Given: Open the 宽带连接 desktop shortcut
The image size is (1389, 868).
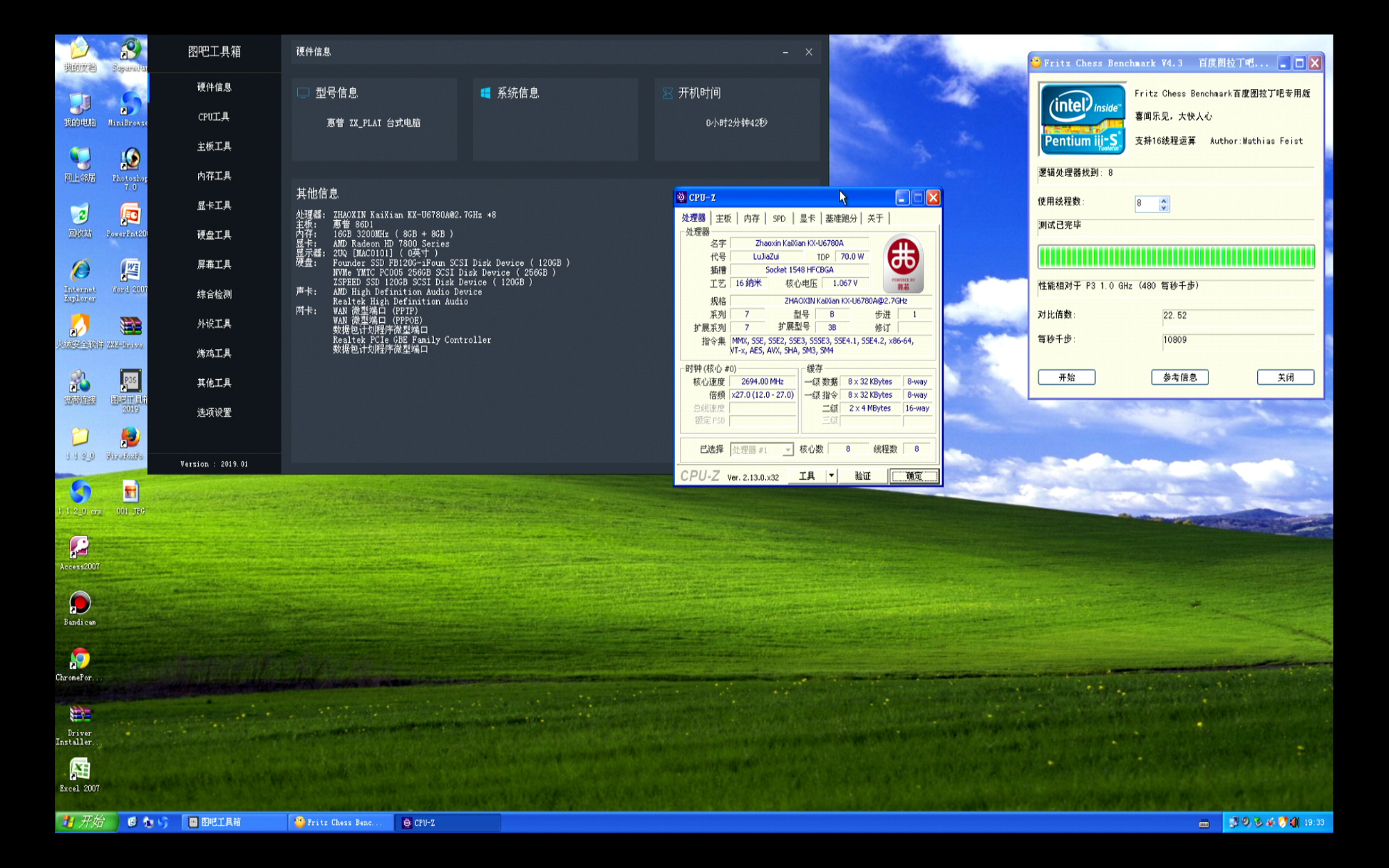Looking at the screenshot, I should [x=80, y=387].
